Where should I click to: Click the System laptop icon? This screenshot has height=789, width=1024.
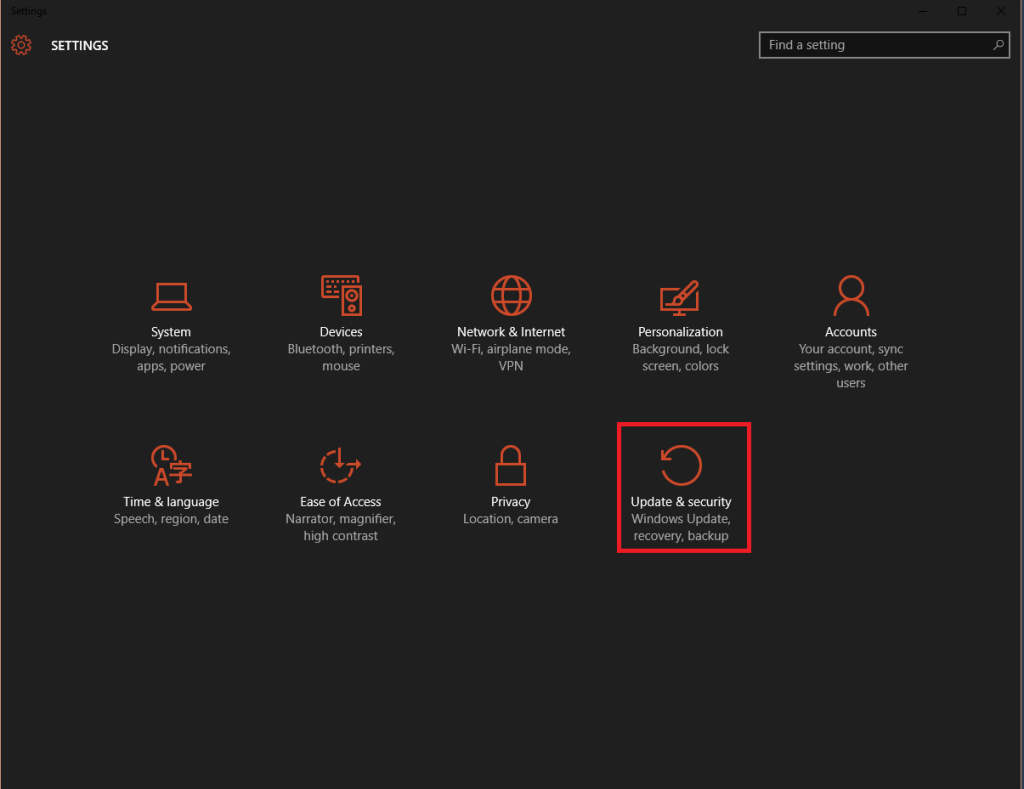coord(171,296)
